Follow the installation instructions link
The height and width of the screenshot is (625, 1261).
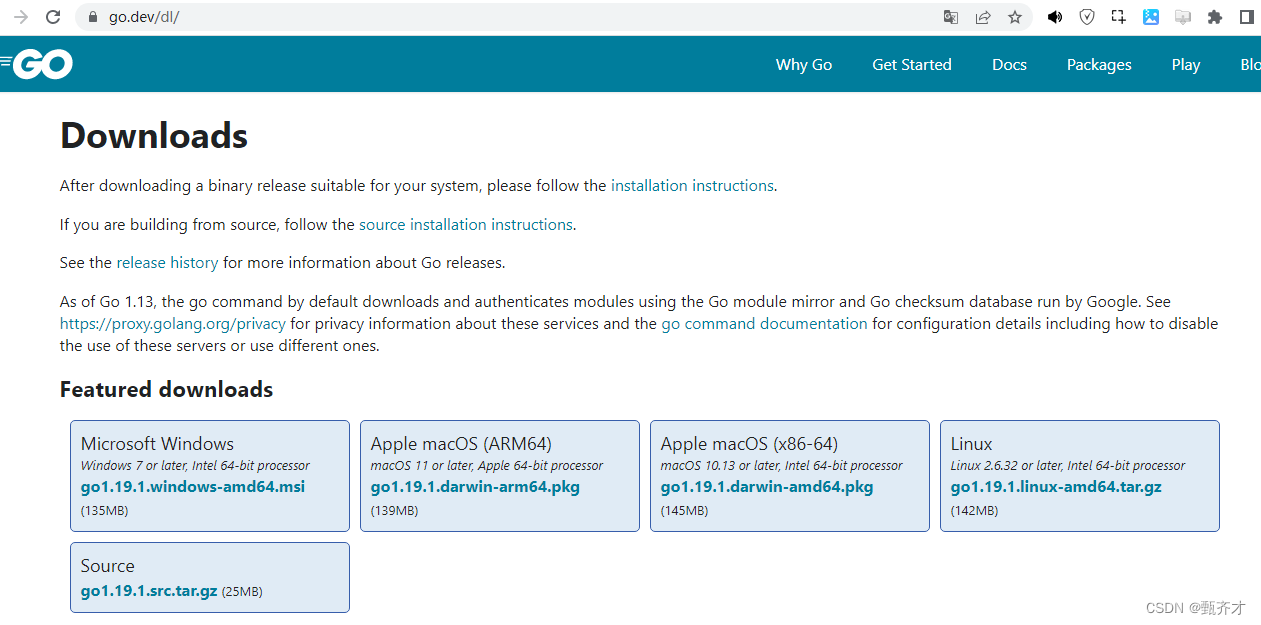pyautogui.click(x=692, y=186)
